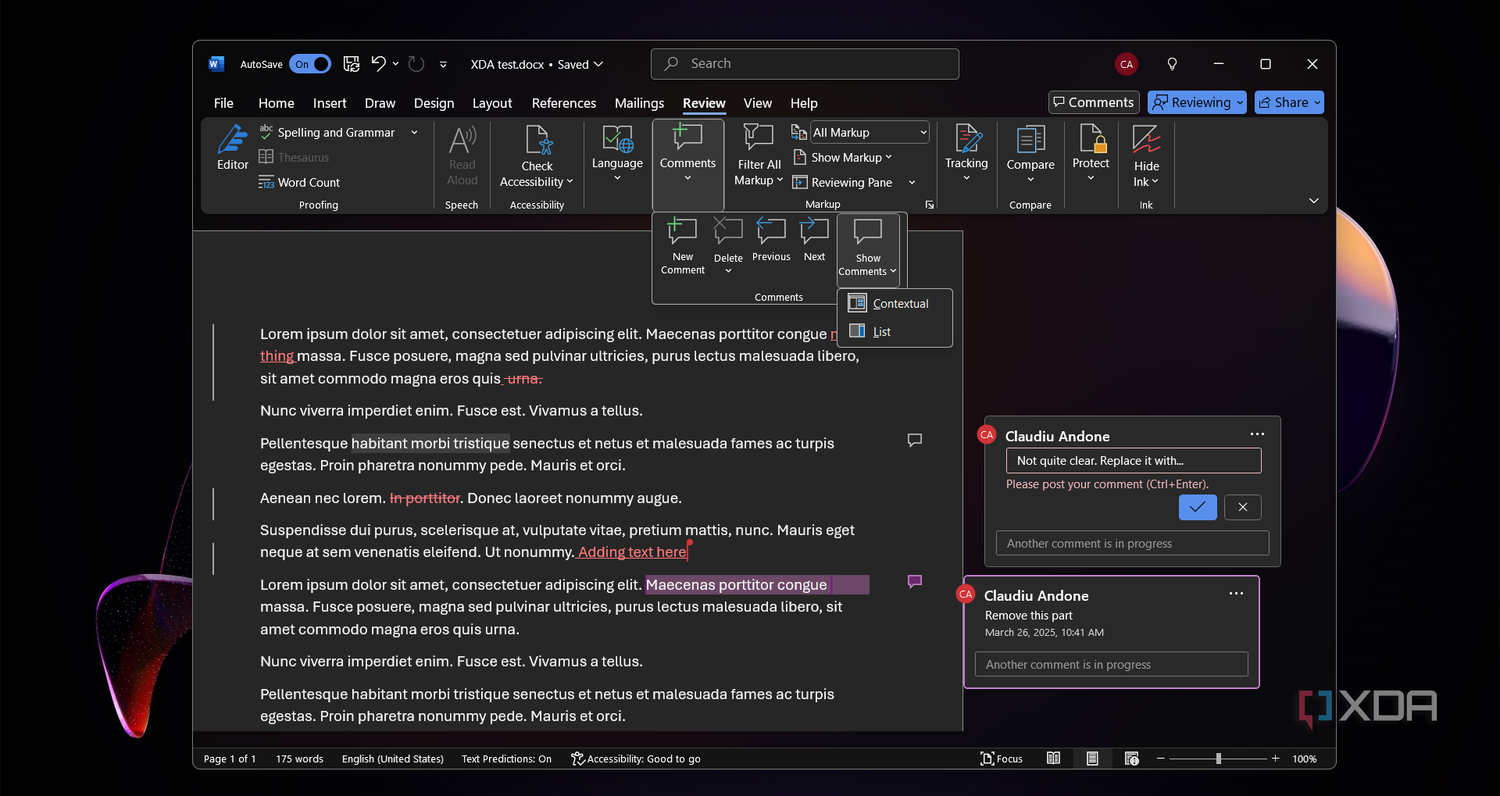Screen dimensions: 1500x796
Task: Collapse the ribbon with the chevron
Action: click(1313, 201)
